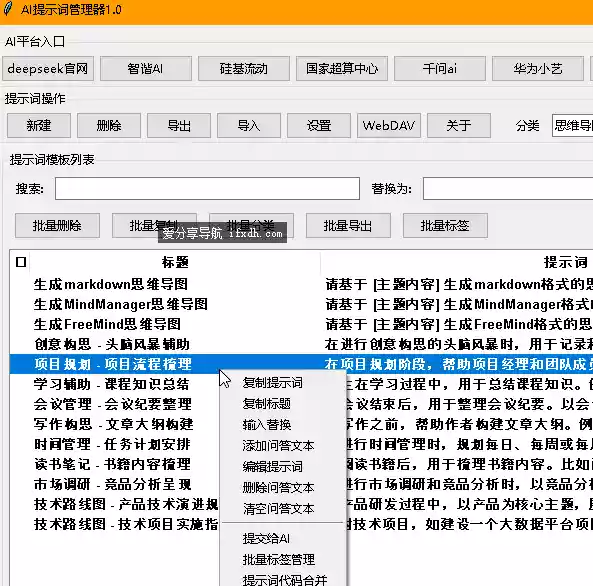Click the 导入 button

point(249,126)
